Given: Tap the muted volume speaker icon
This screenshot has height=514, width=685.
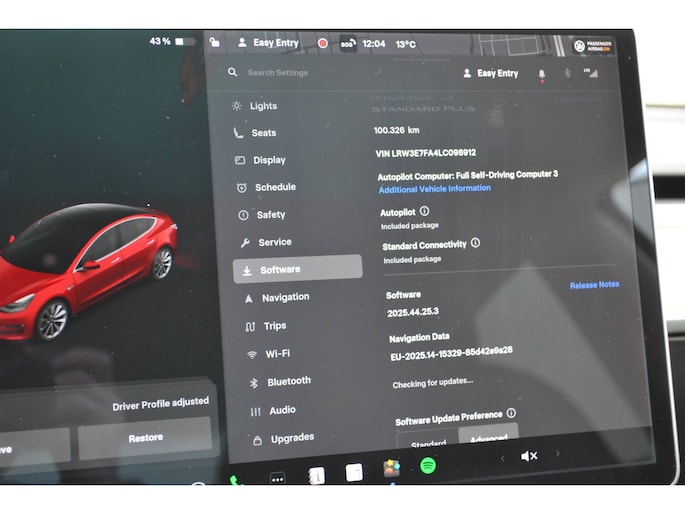Looking at the screenshot, I should 529,456.
